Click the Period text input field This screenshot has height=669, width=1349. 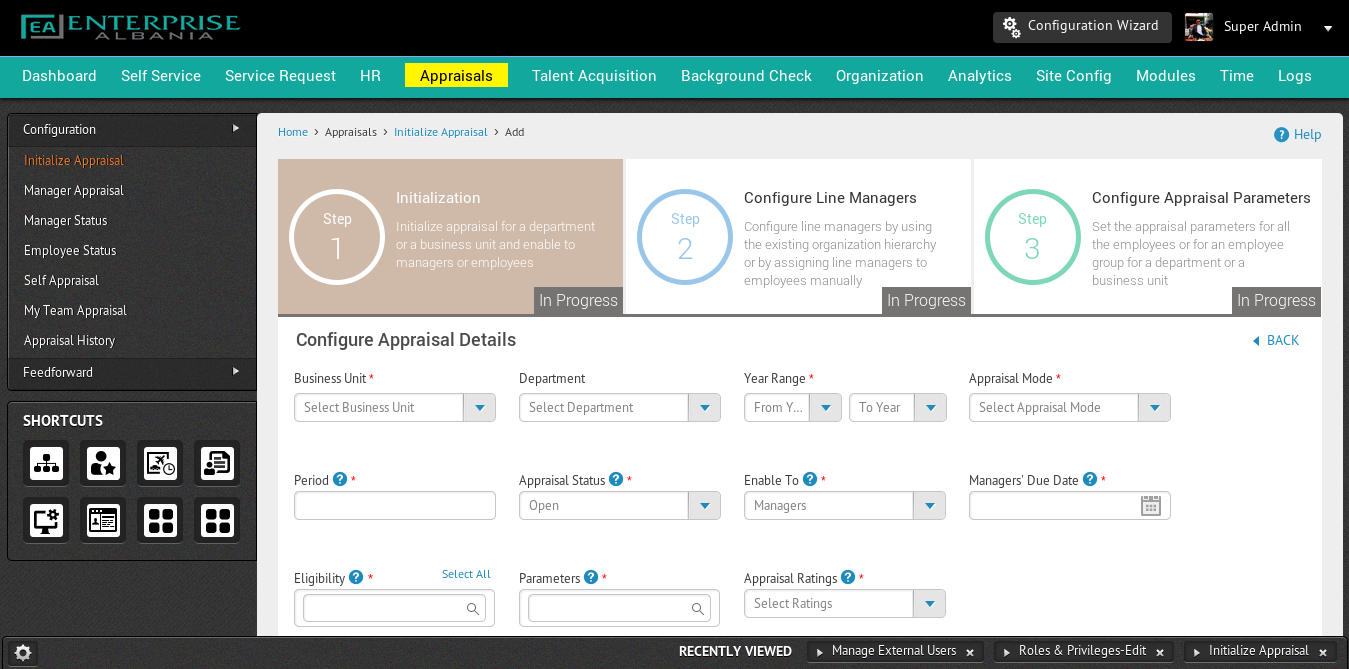(394, 506)
